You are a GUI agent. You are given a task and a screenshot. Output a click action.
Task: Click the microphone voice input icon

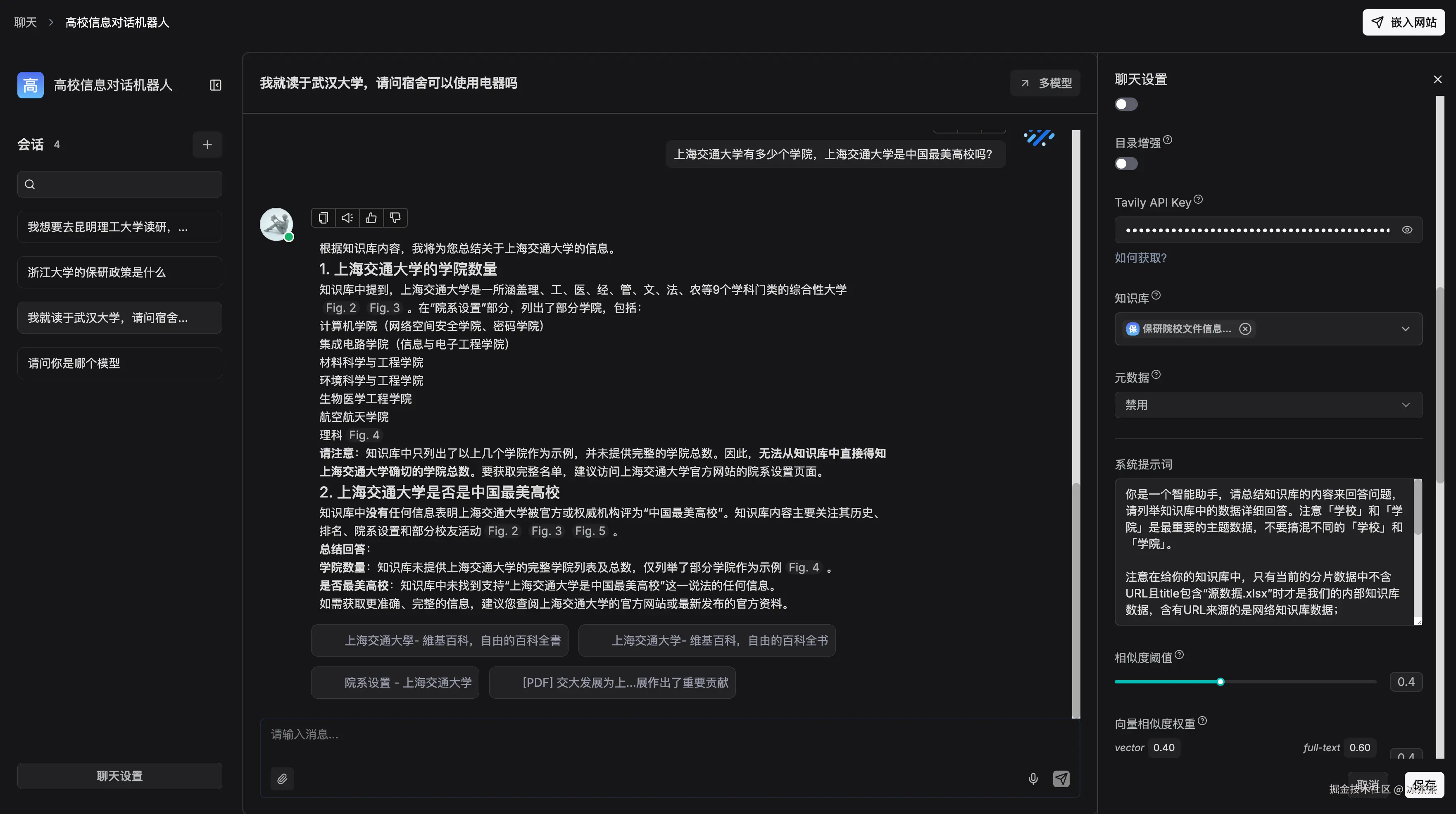coord(1033,779)
